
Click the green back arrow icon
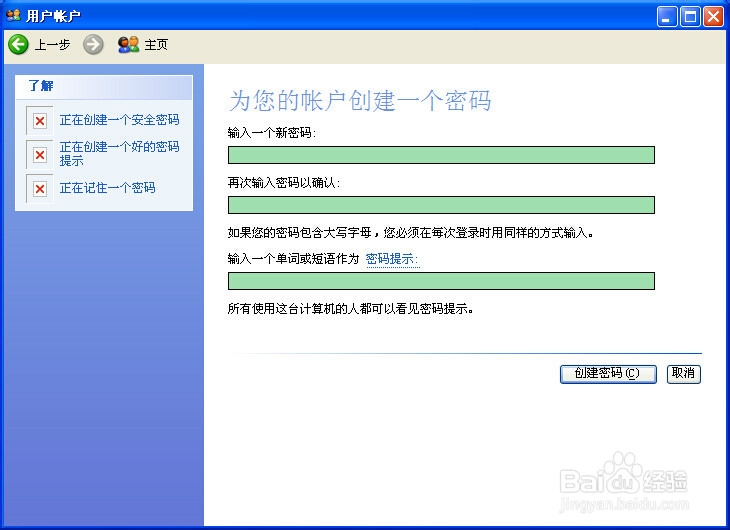tap(18, 45)
